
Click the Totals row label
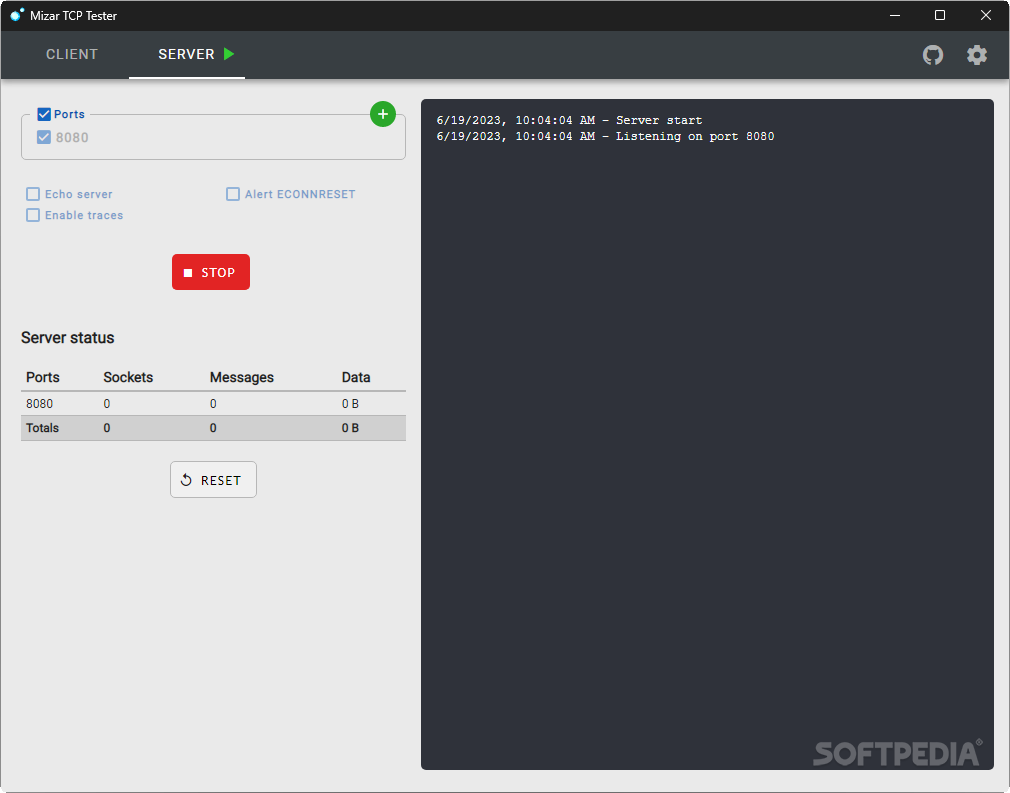coord(42,428)
